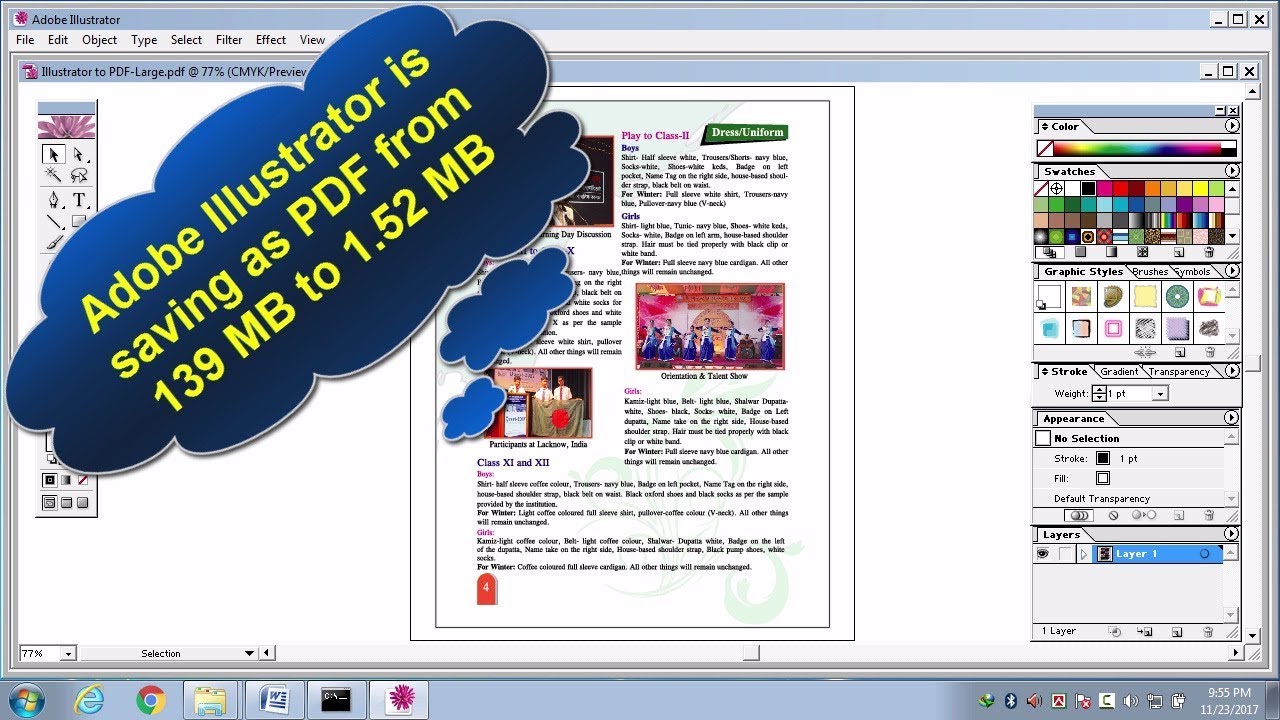Open Windows Start button
The image size is (1280, 720).
[25, 700]
